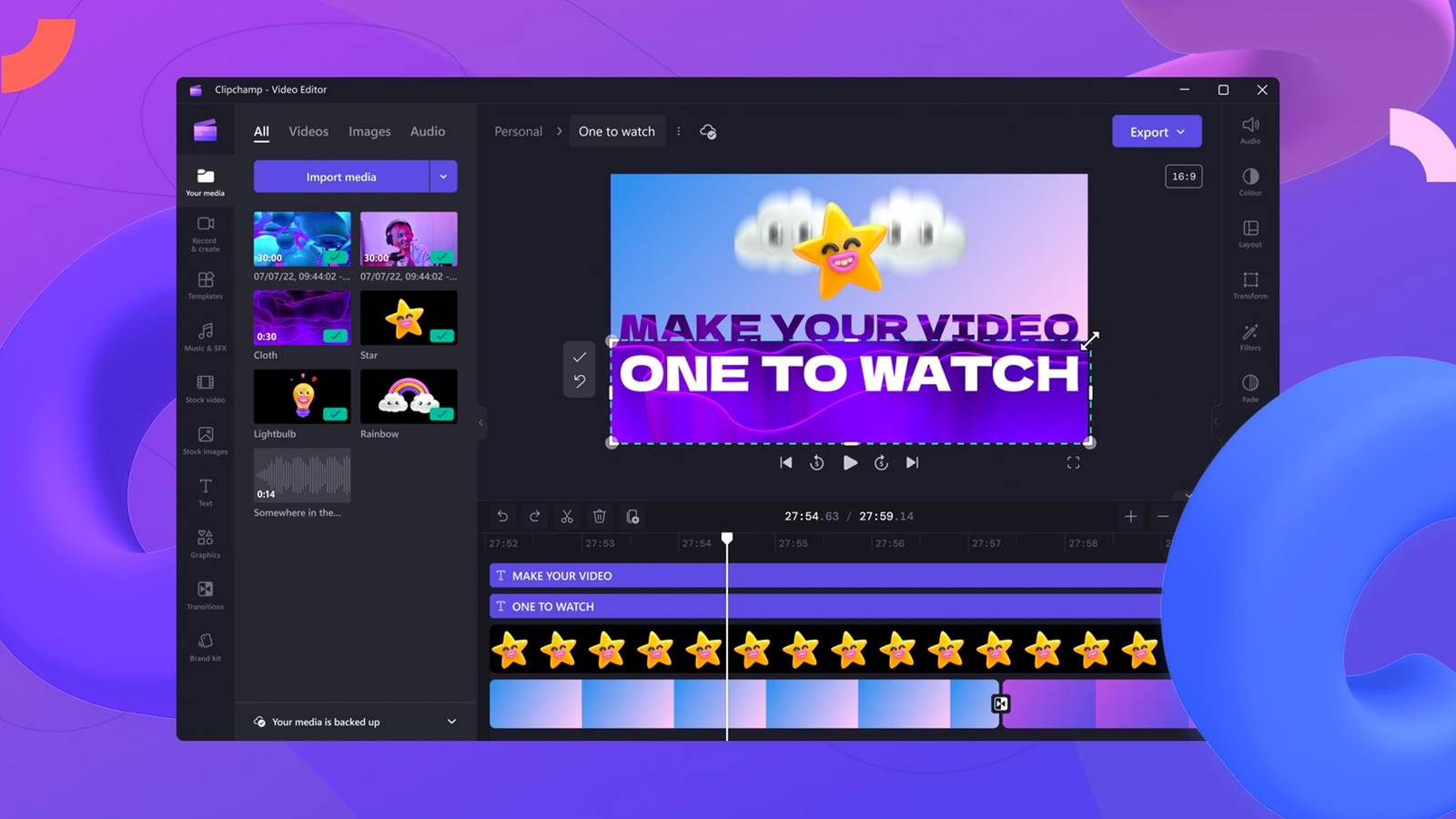This screenshot has width=1456, height=819.
Task: Expand the Import media dropdown arrow
Action: (443, 177)
